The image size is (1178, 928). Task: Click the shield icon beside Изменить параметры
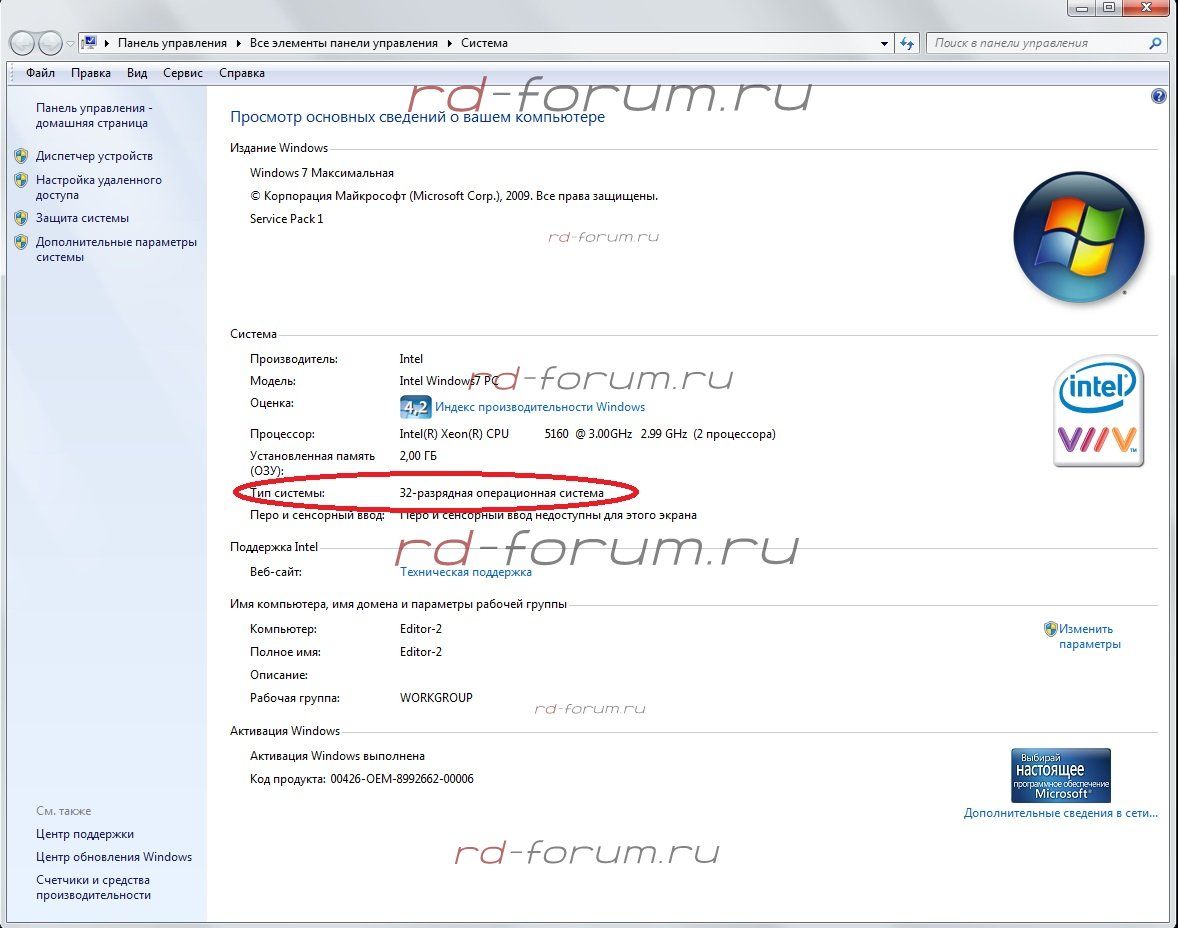[x=1050, y=629]
